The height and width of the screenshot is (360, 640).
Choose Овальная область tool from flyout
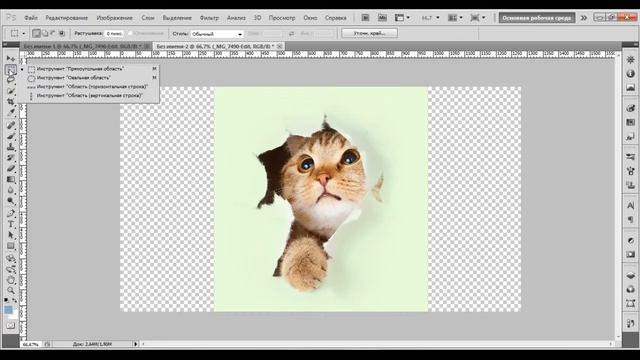(x=92, y=78)
